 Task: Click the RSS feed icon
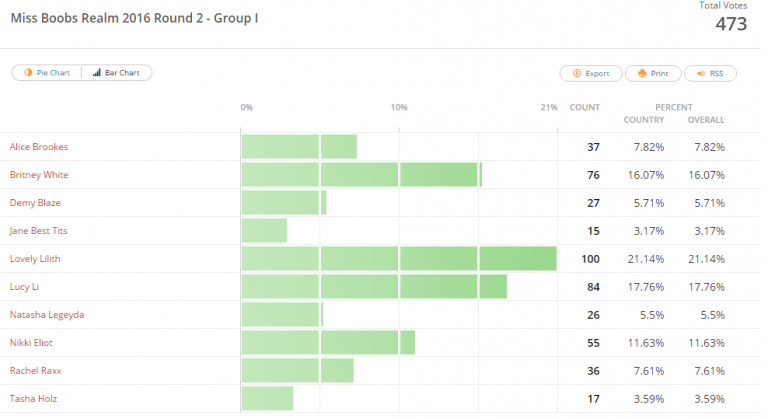coord(702,73)
